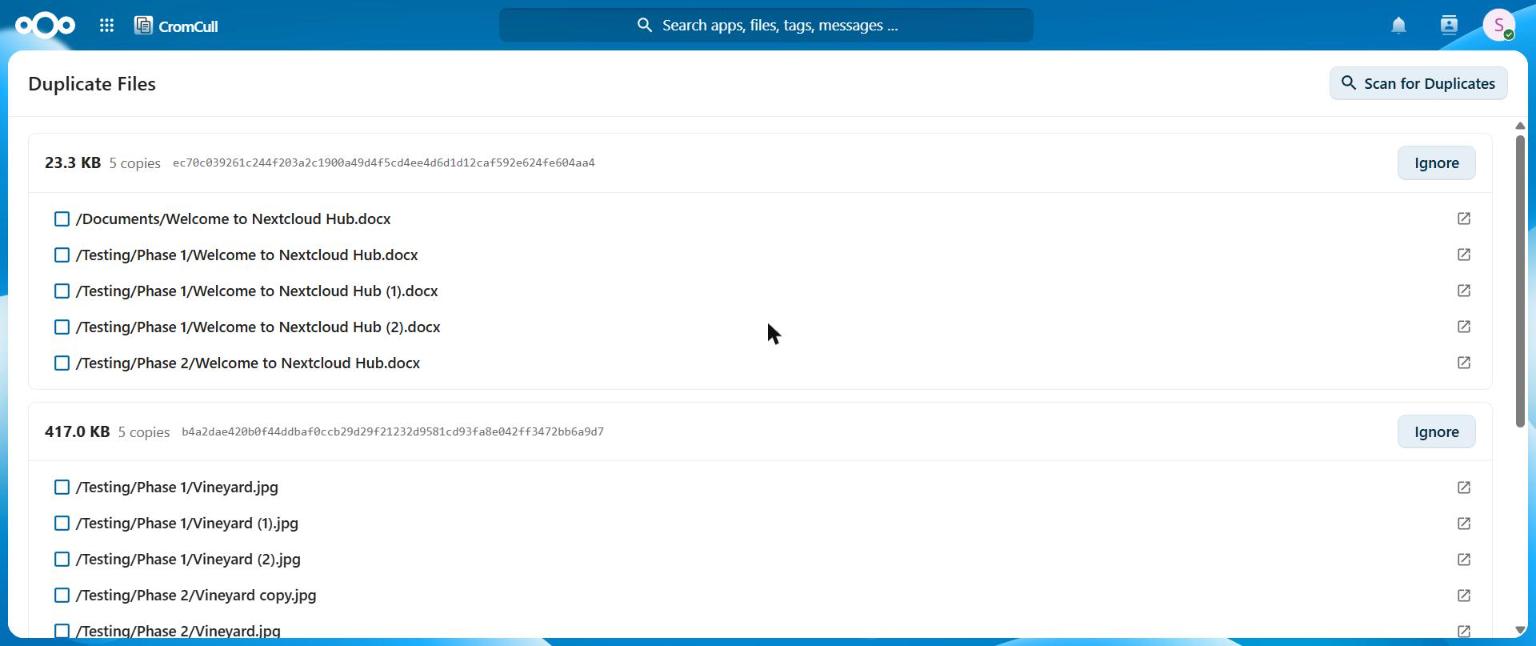Open Welcome to Nextcloud Hub (1).docx link icon

1464,290
